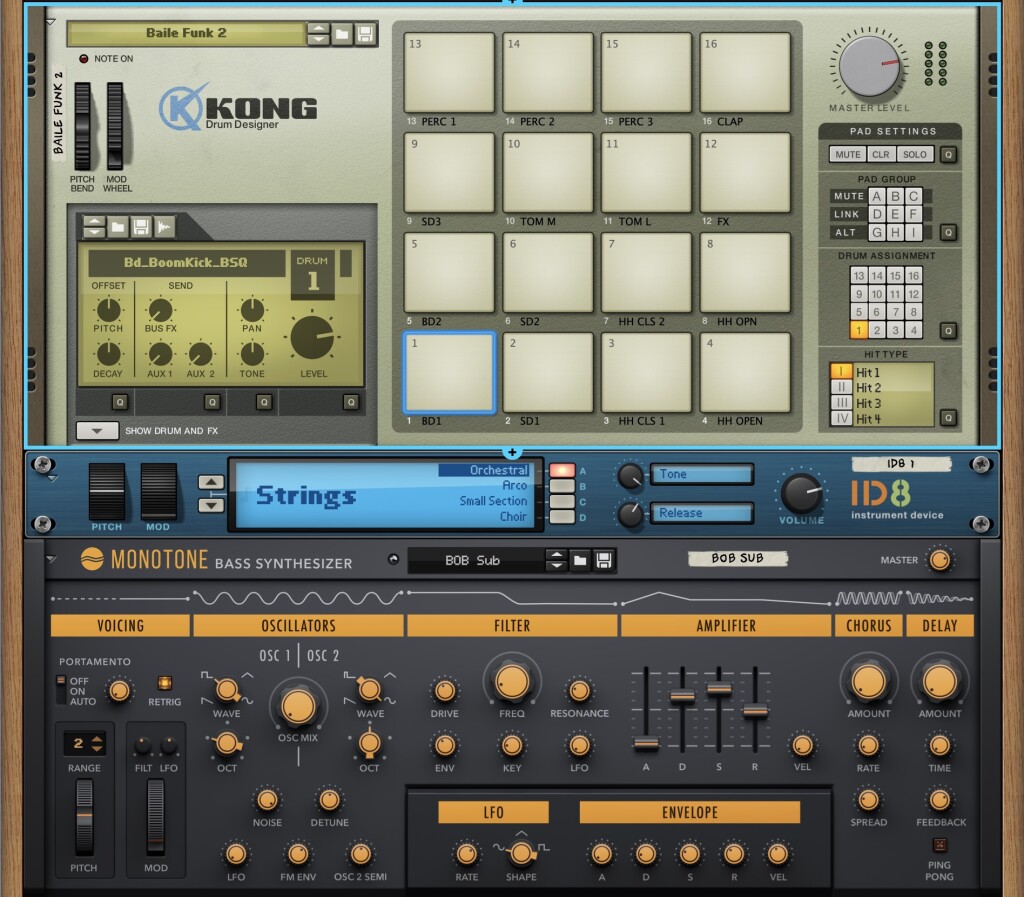Click the Master Level knob
Viewport: 1024px width, 897px height.
[869, 66]
